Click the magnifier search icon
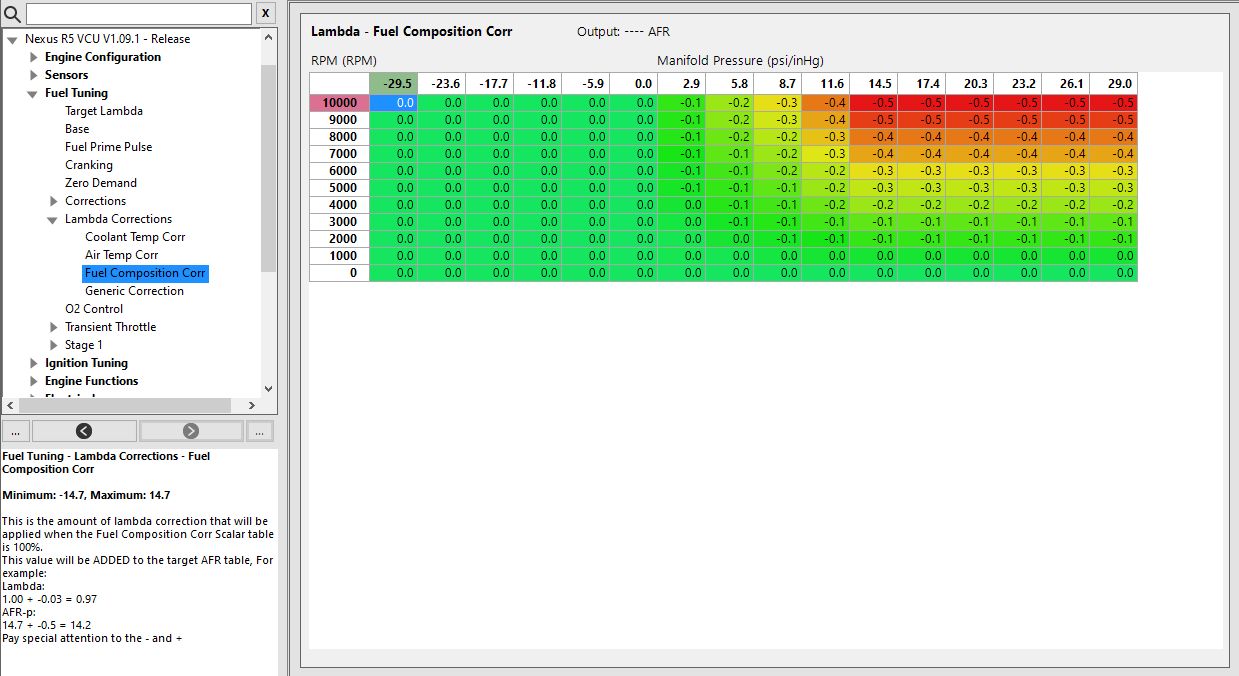This screenshot has width=1239, height=676. point(12,14)
